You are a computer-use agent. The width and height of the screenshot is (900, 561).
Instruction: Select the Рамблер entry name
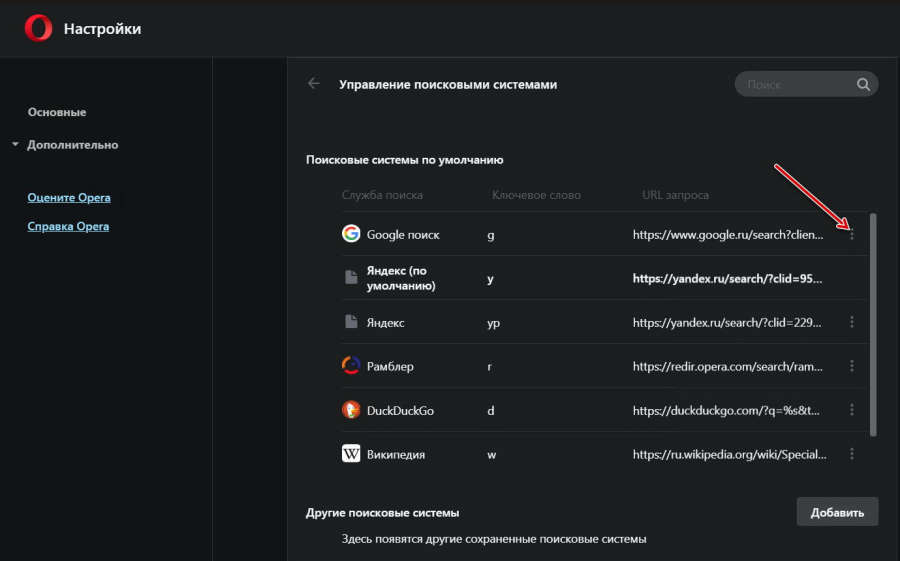tap(390, 366)
